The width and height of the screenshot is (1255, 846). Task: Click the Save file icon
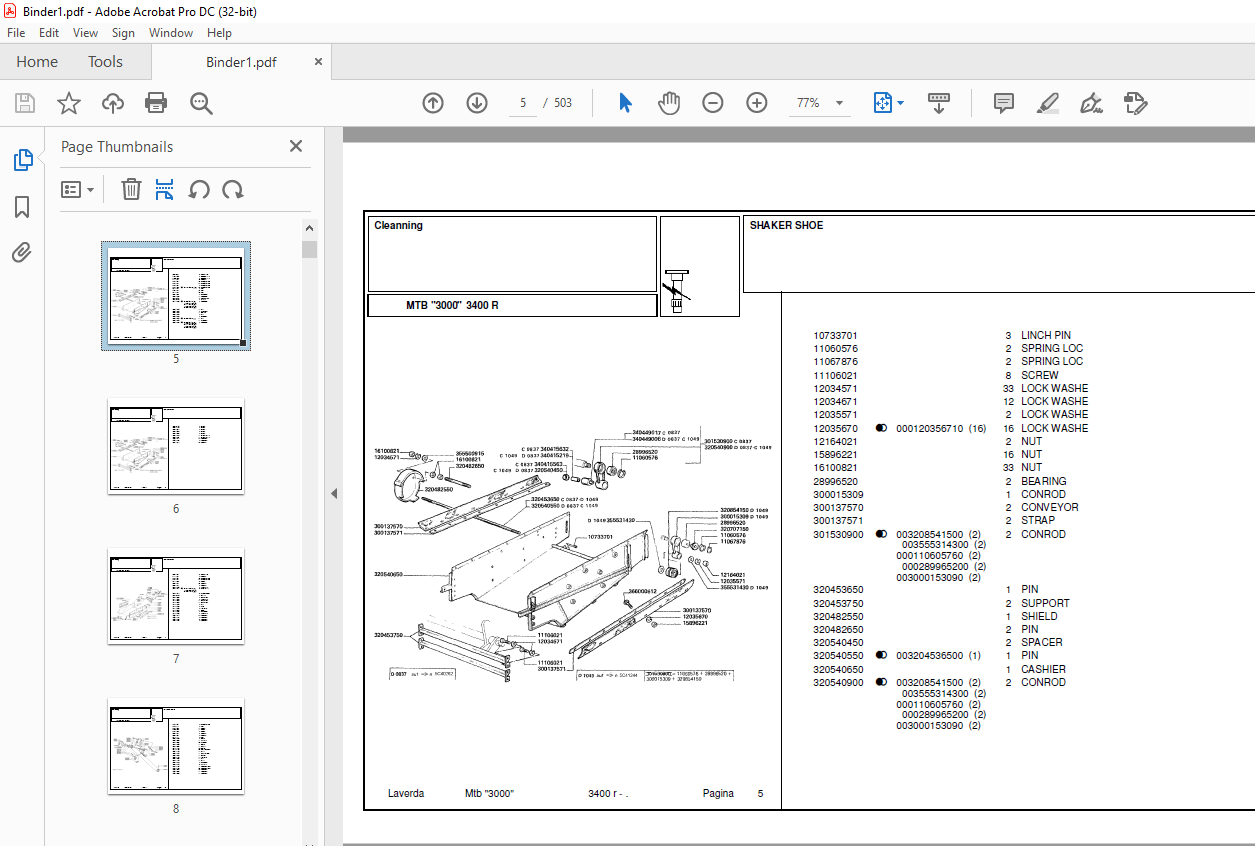[25, 103]
